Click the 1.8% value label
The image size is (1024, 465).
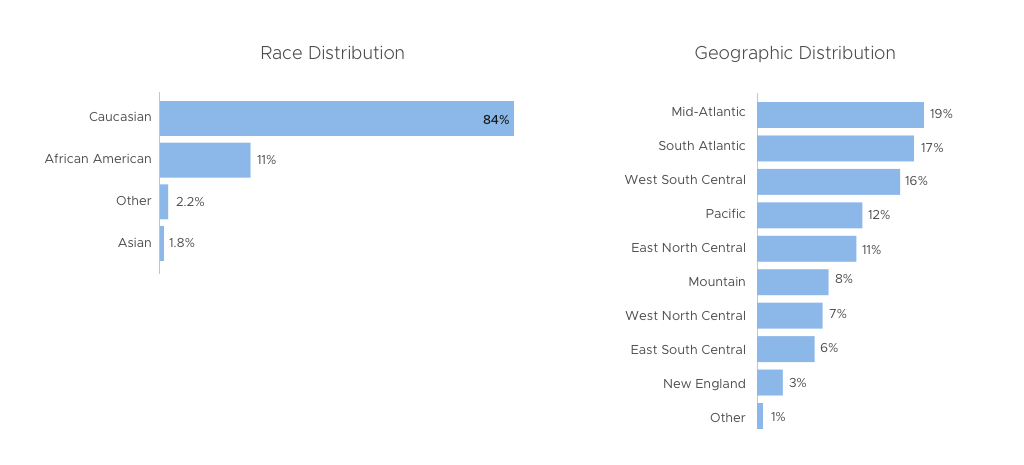(182, 243)
